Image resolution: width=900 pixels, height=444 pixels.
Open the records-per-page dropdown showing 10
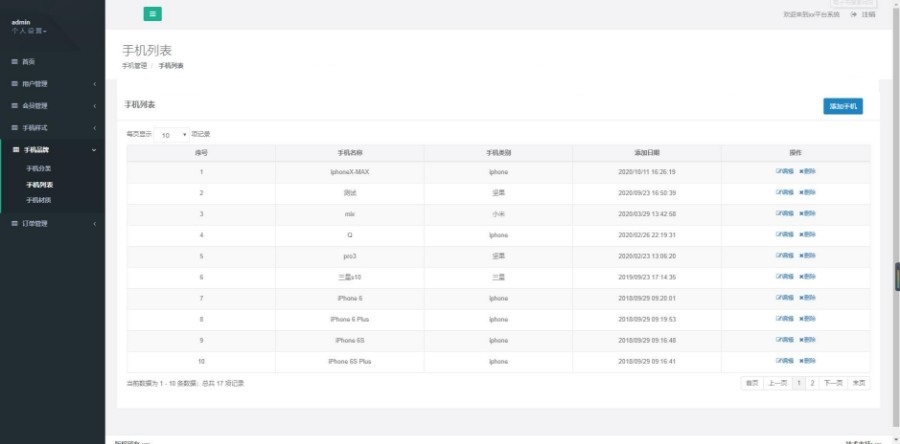(172, 135)
